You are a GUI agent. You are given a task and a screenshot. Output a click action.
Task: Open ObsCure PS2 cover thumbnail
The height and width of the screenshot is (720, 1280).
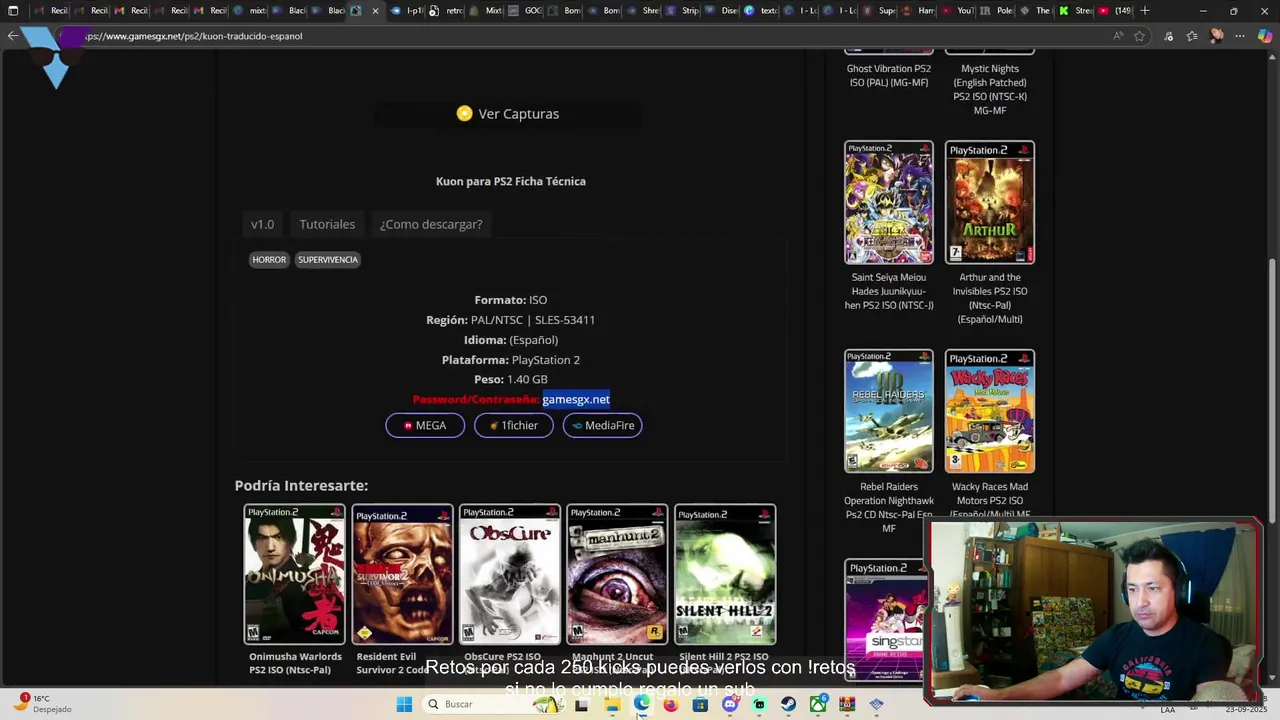pyautogui.click(x=510, y=575)
